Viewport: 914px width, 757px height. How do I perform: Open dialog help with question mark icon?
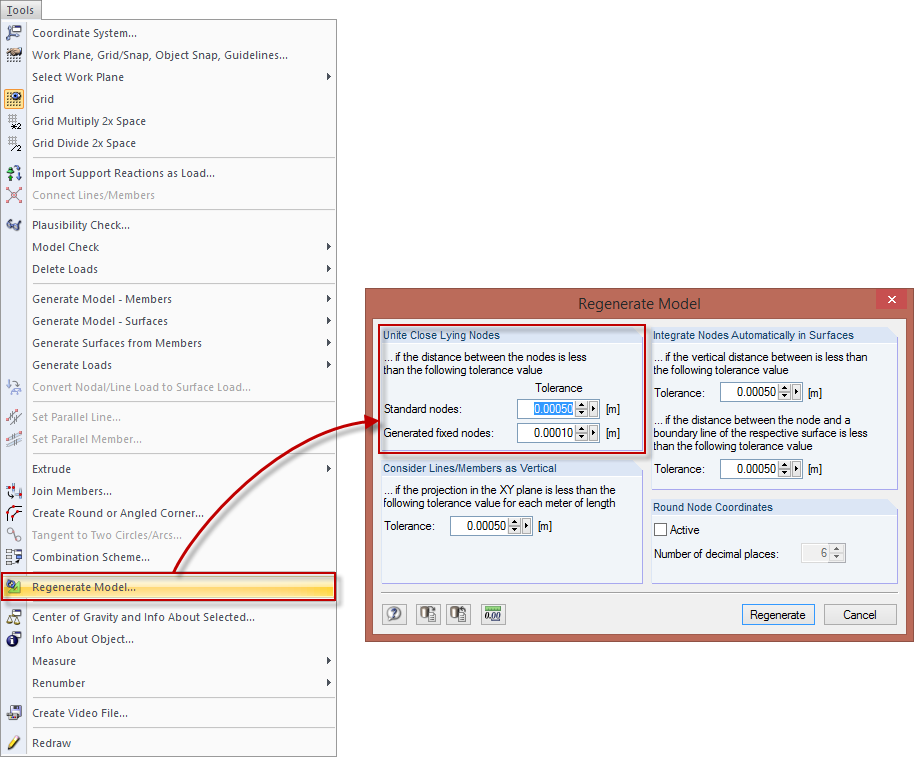point(395,614)
